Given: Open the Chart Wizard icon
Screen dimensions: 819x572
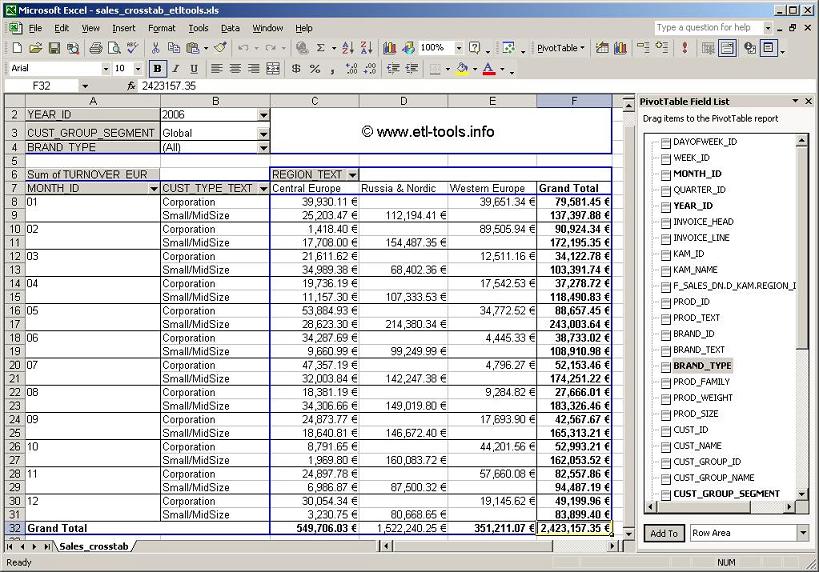Looking at the screenshot, I should pos(390,48).
